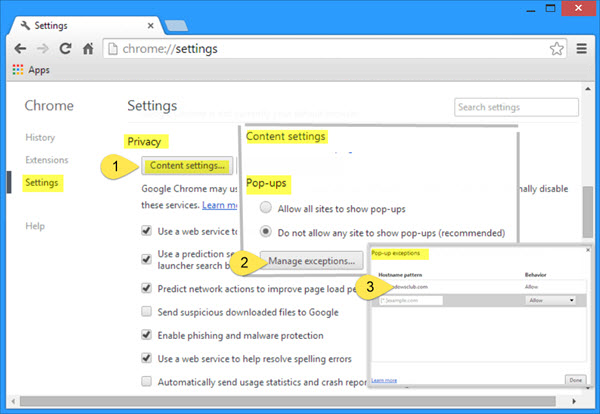Bookmark this page with the star icon
Screen dimensions: 600x414
click(556, 49)
